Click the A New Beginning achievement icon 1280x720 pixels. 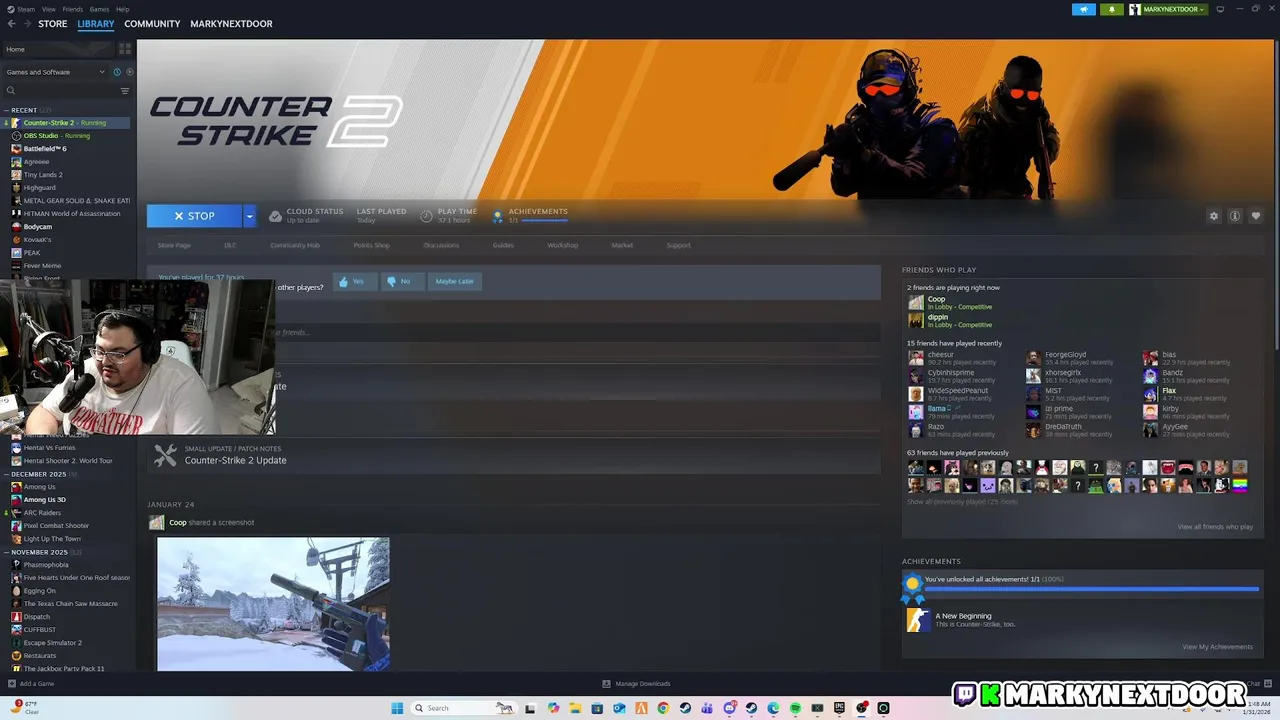pyautogui.click(x=917, y=620)
